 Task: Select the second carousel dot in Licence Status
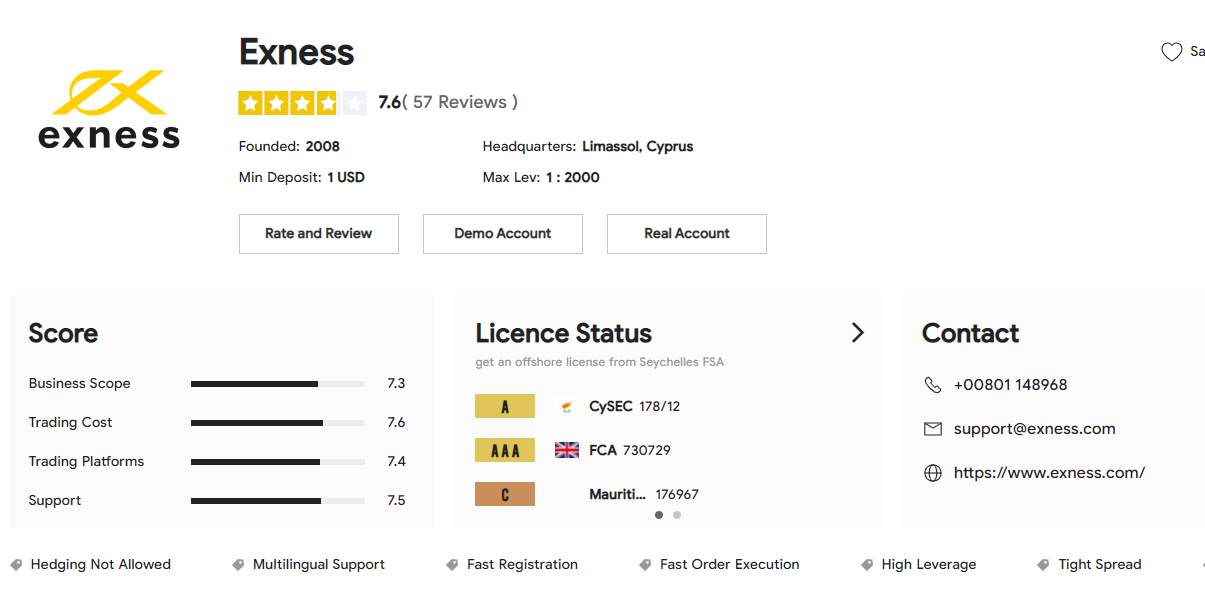(x=677, y=515)
